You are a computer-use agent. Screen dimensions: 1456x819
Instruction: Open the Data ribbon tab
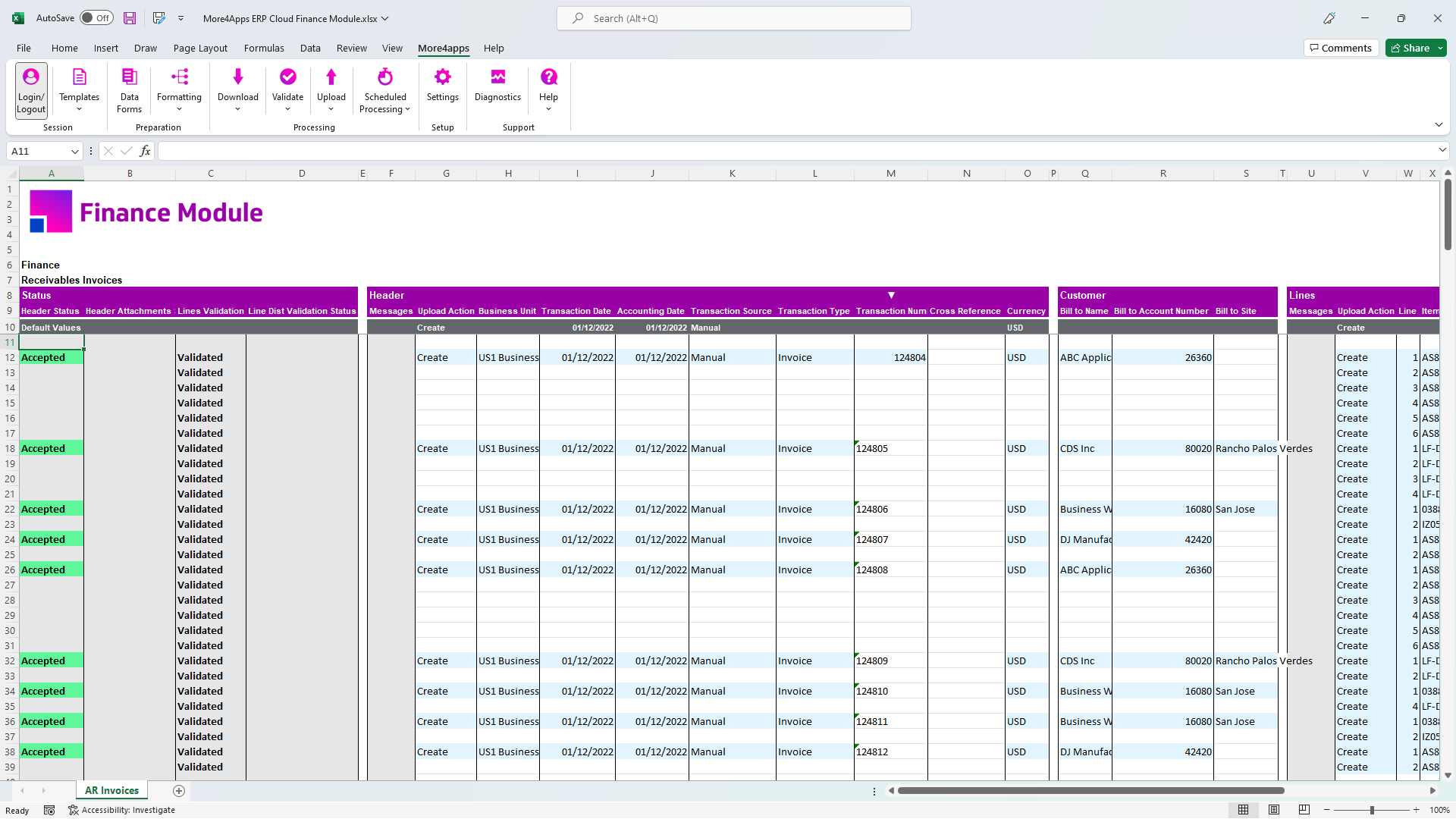310,48
